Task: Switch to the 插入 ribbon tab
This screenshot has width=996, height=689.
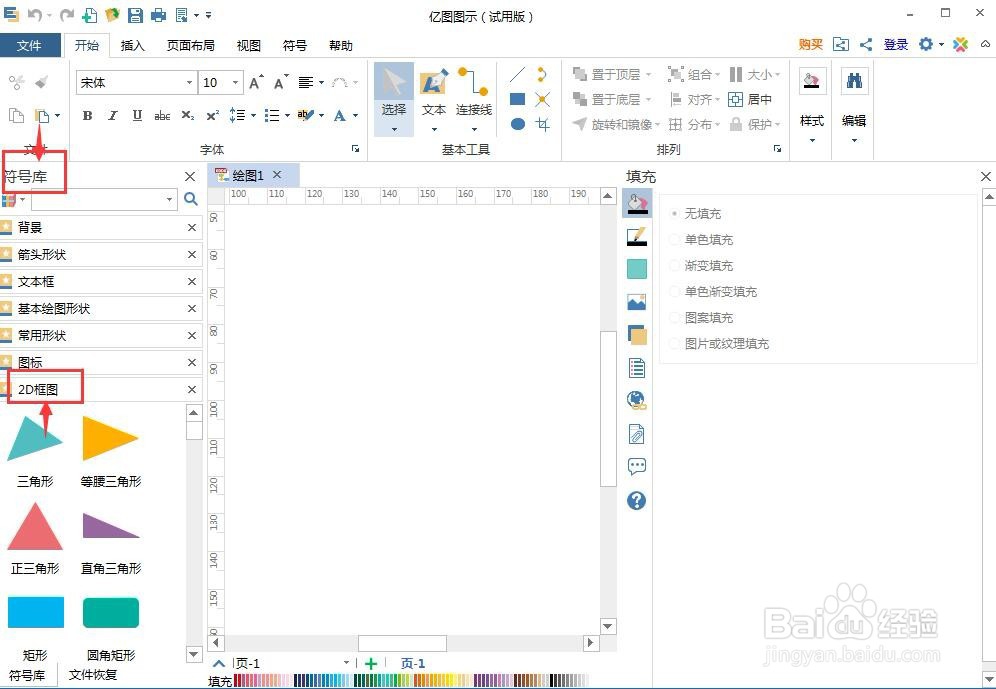Action: coord(135,45)
